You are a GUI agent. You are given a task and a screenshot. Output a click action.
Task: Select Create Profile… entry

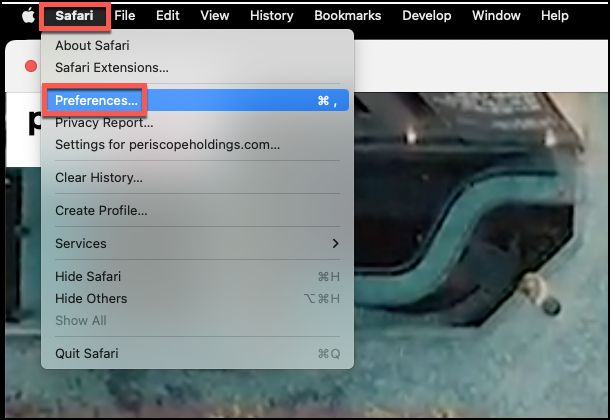click(x=198, y=211)
